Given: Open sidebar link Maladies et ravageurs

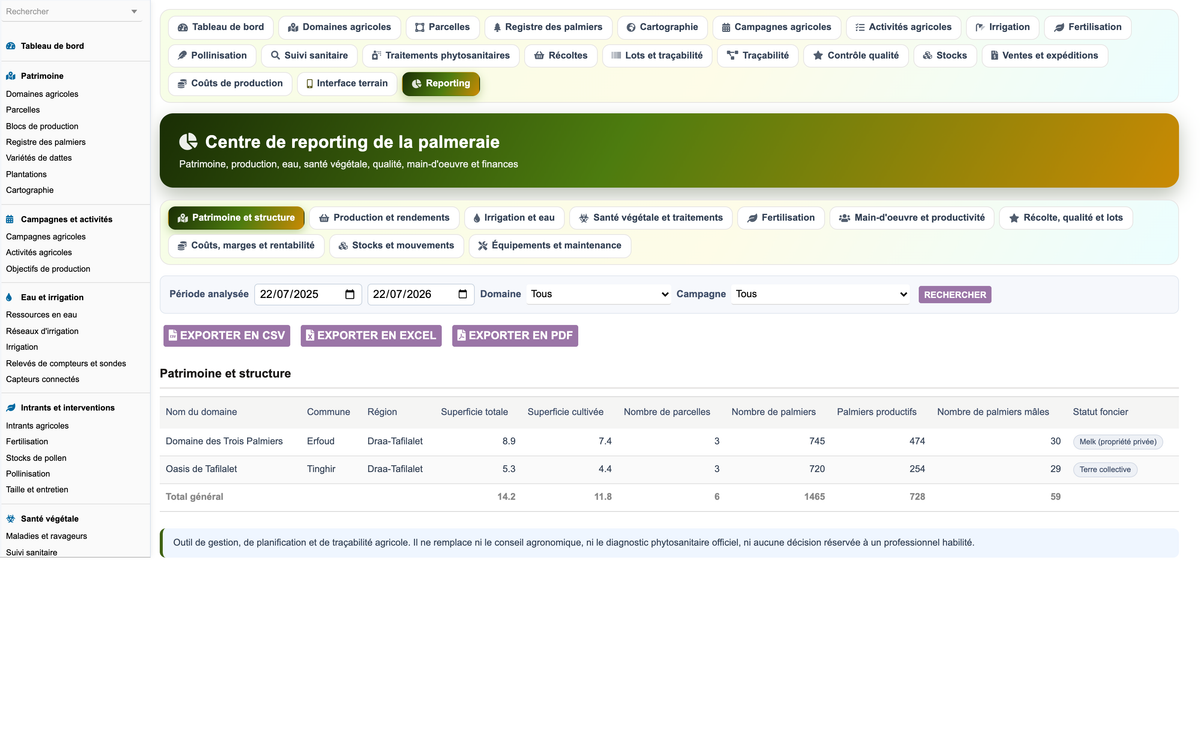Looking at the screenshot, I should coord(46,536).
